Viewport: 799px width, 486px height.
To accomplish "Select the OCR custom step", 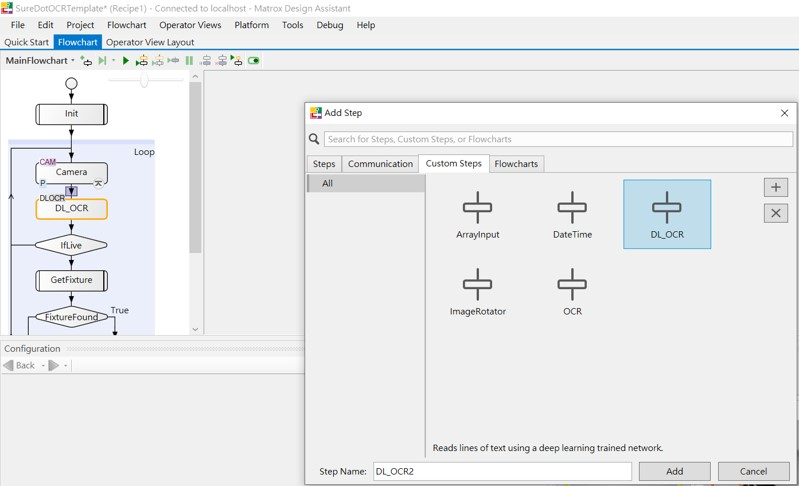I will [572, 292].
